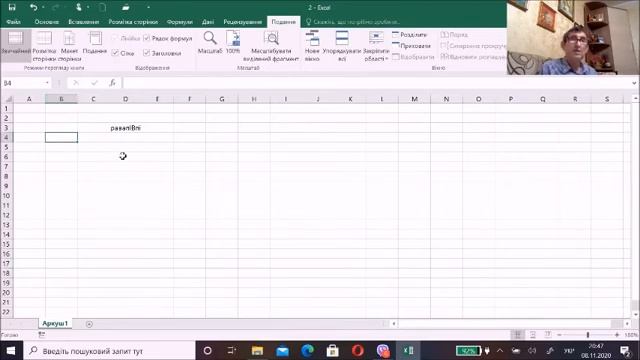Open the Windows Start menu
Screen dimensions: 640x360
[x=11, y=351]
